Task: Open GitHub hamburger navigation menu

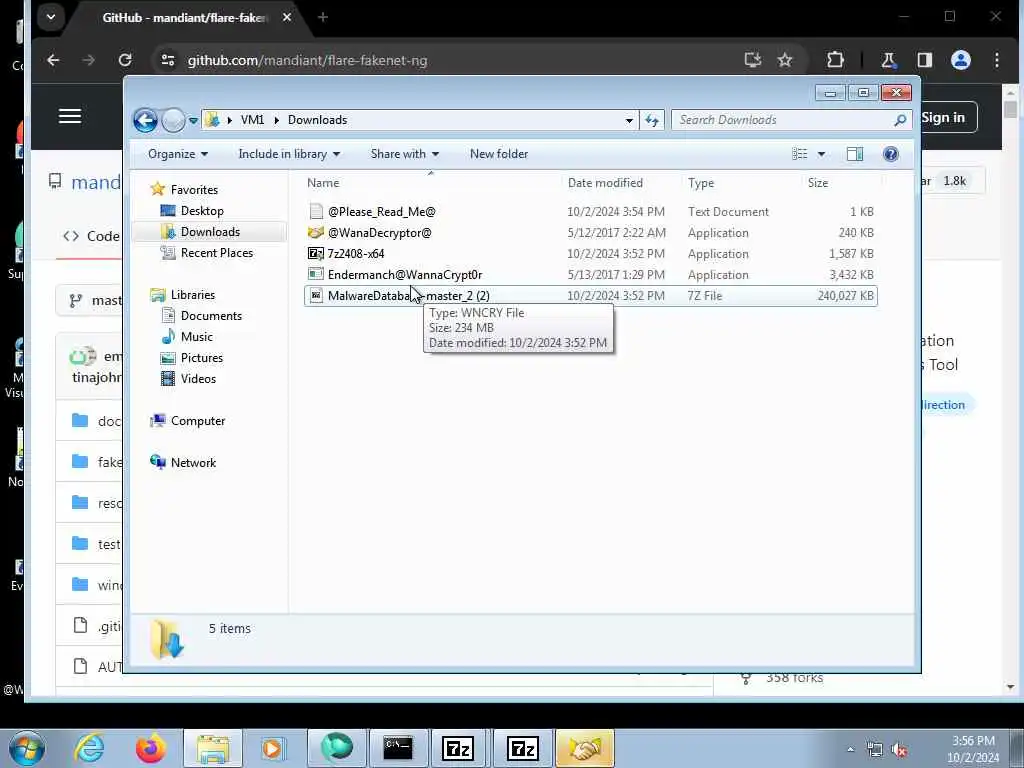Action: click(70, 116)
